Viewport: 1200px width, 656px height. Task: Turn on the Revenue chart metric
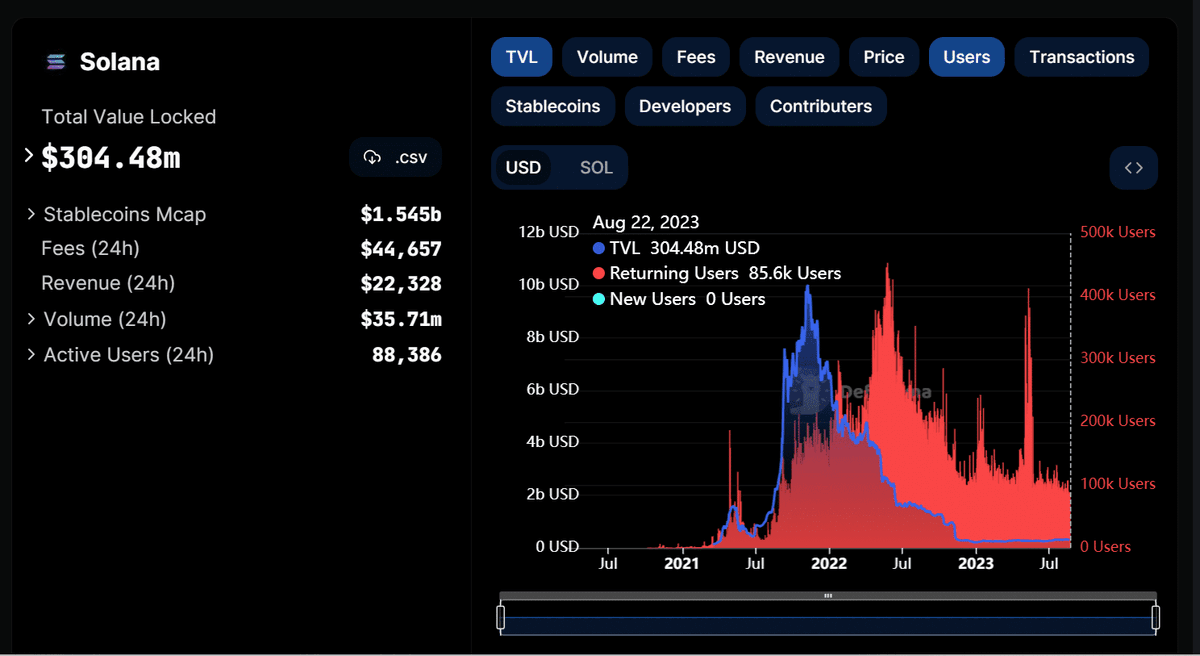789,57
